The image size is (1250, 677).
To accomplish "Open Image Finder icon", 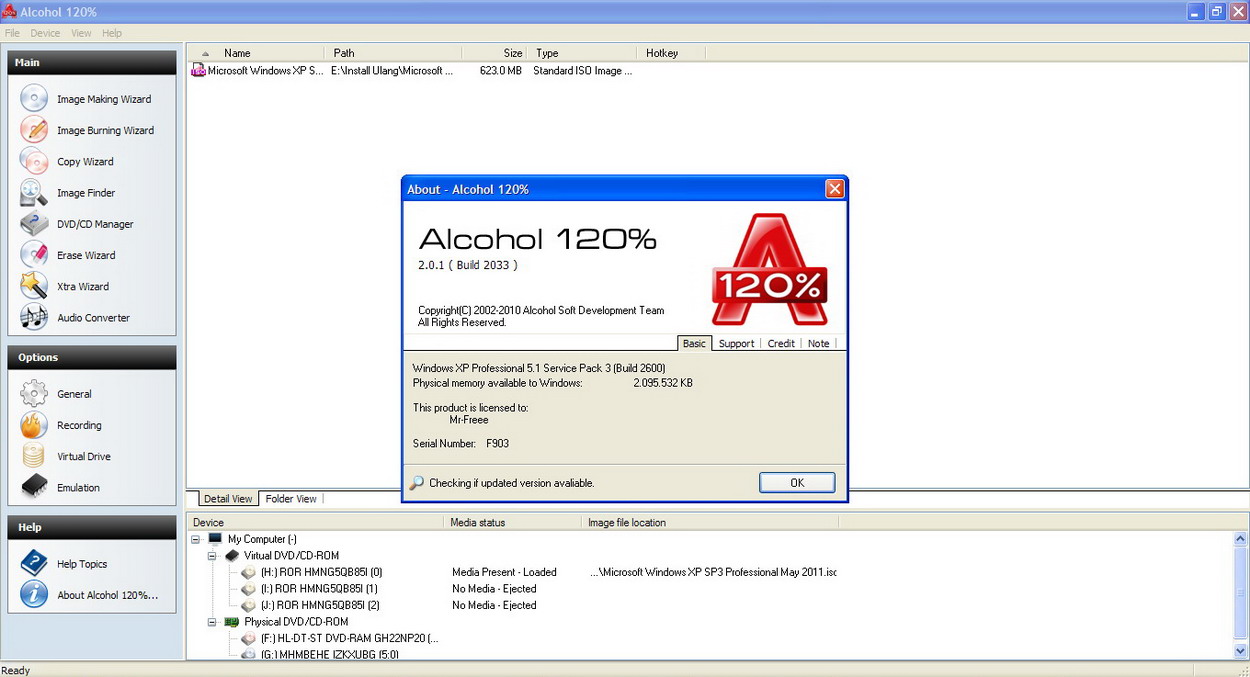I will coord(34,193).
